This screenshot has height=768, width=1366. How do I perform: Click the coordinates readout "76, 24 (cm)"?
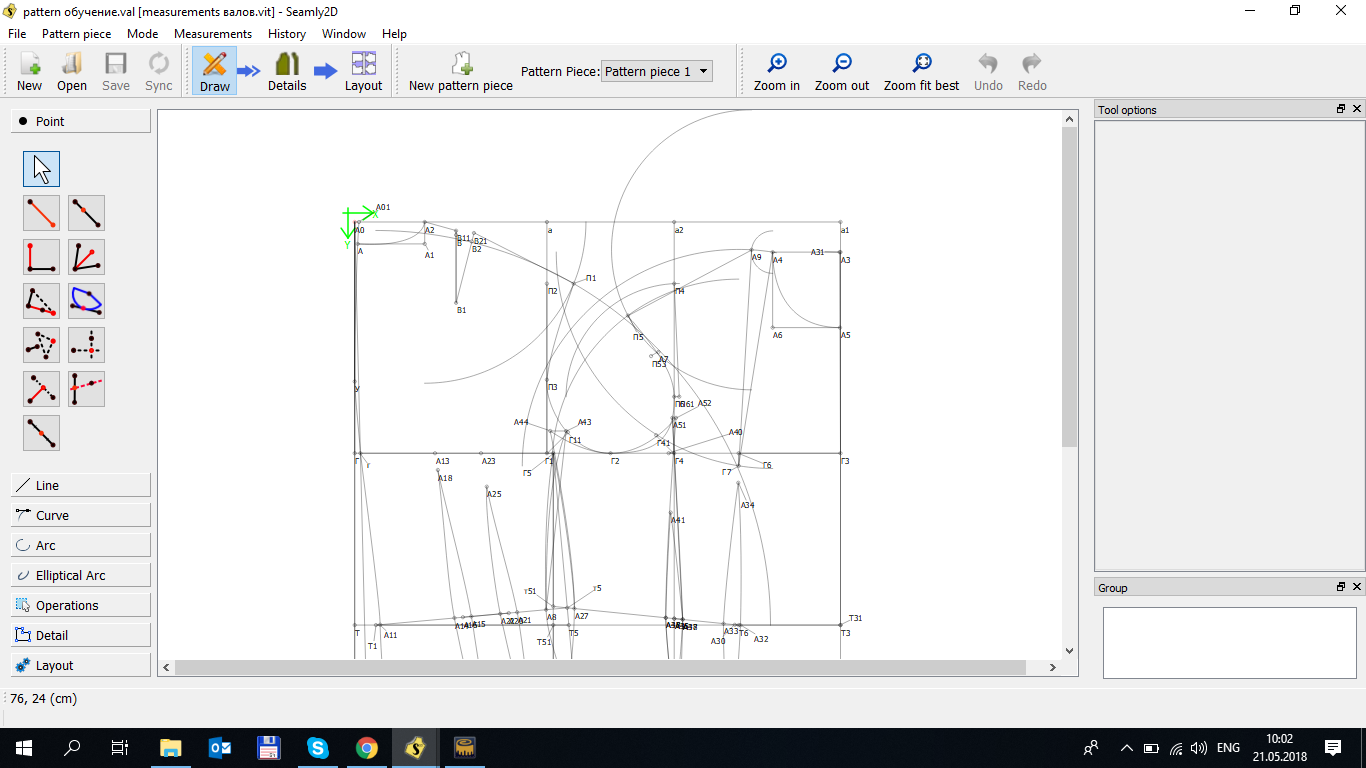(44, 699)
